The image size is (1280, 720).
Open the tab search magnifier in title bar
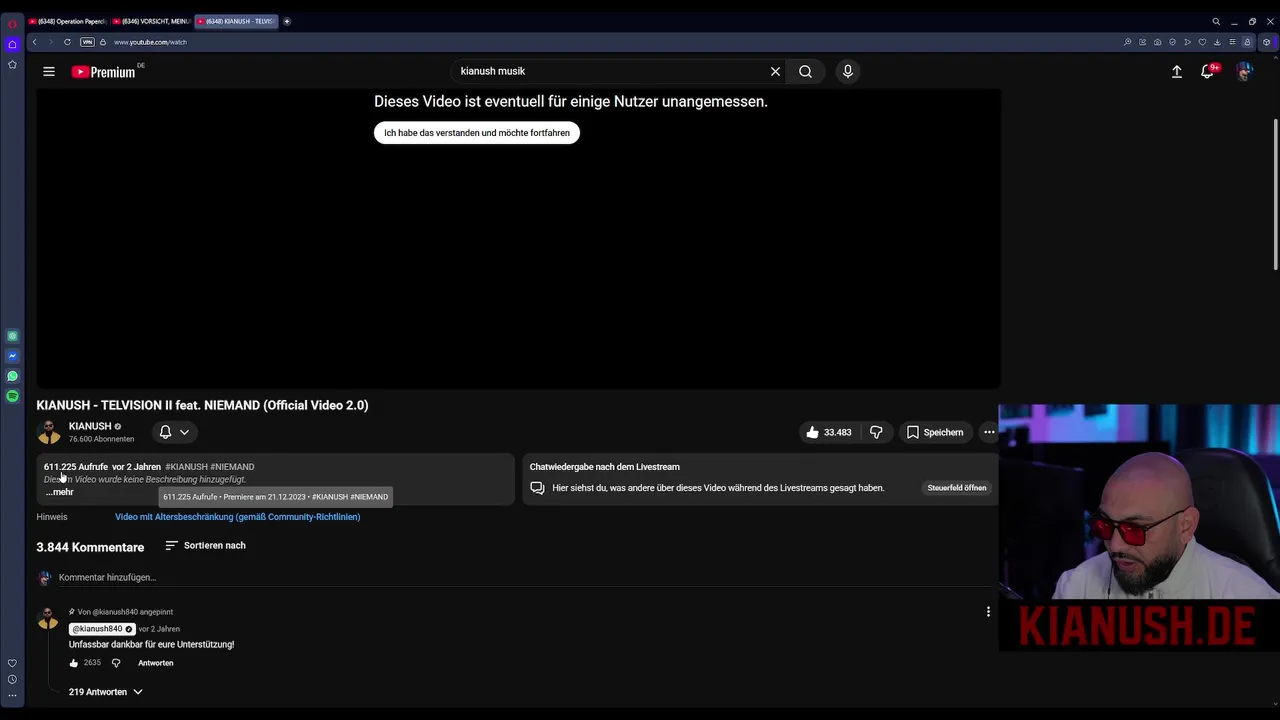1216,21
